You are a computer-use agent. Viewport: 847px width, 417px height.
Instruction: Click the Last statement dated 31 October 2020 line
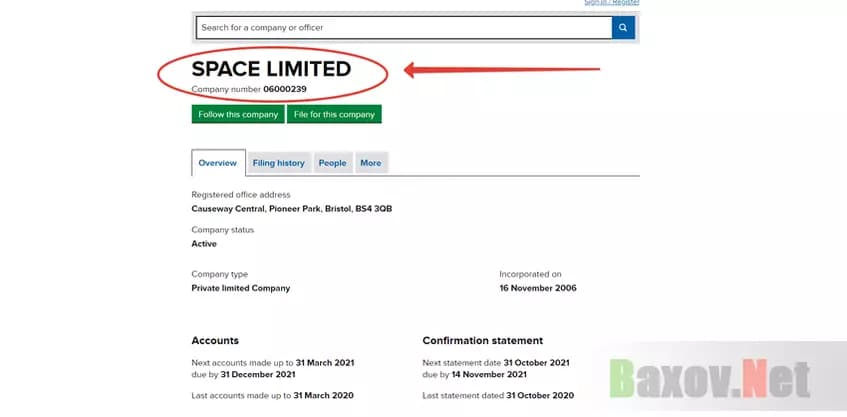point(498,395)
